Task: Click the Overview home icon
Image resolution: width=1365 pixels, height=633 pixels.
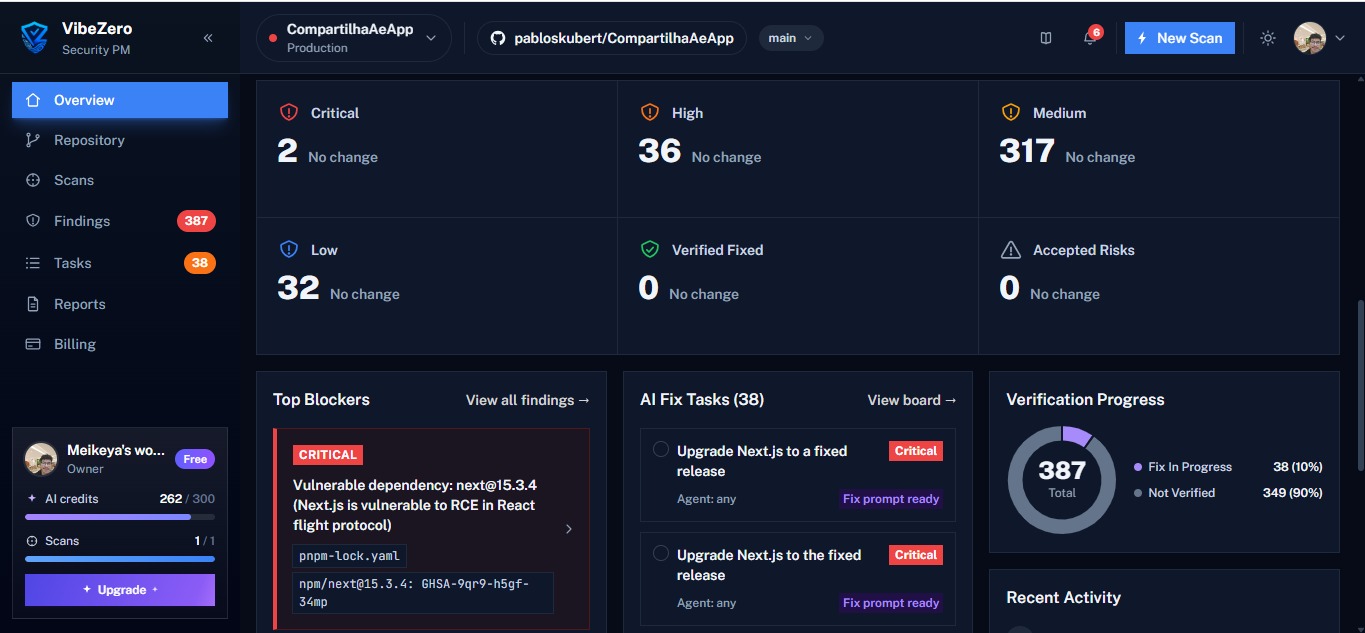Action: [x=33, y=100]
